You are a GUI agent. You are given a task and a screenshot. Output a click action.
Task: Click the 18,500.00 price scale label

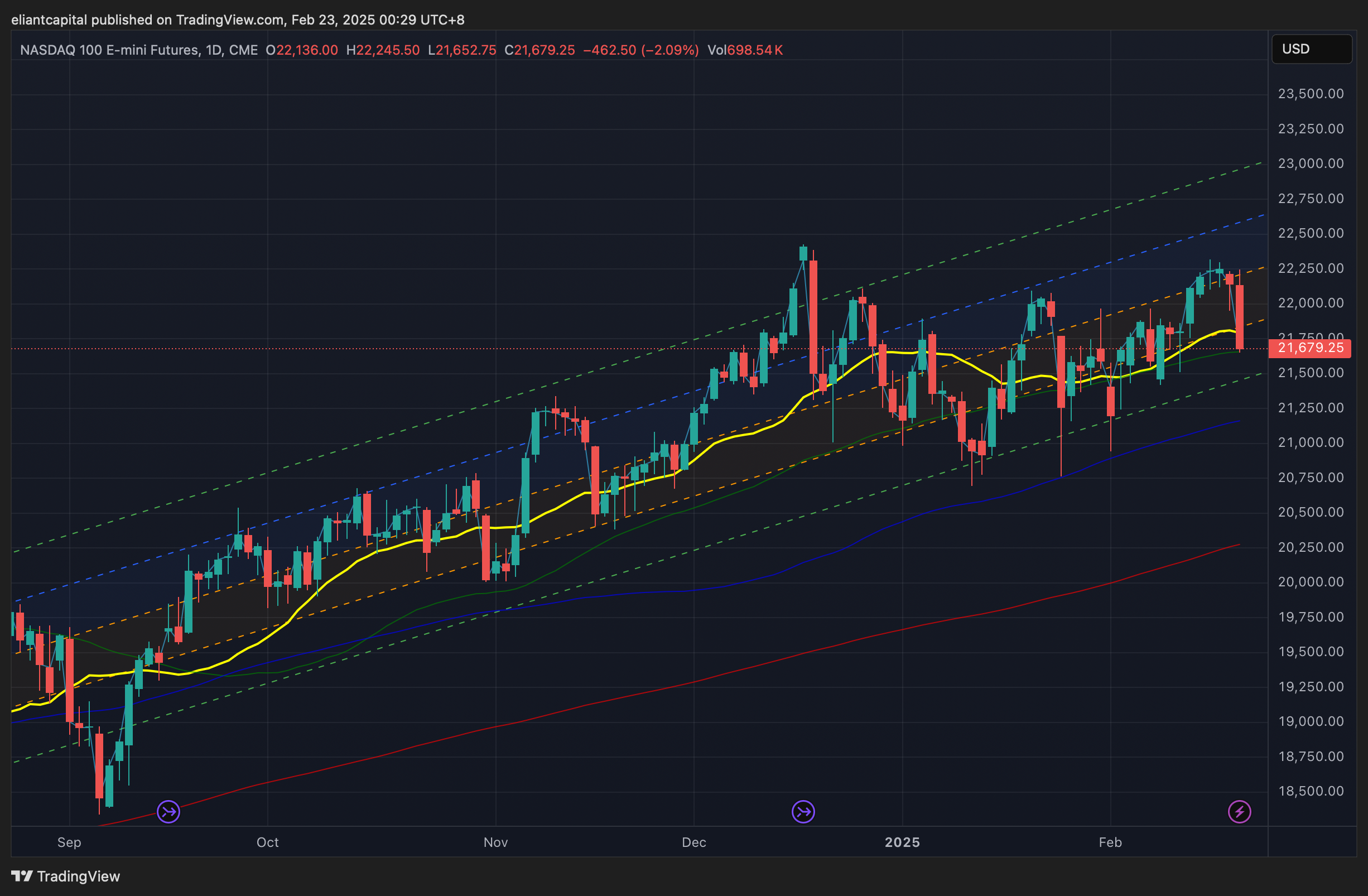(1311, 791)
